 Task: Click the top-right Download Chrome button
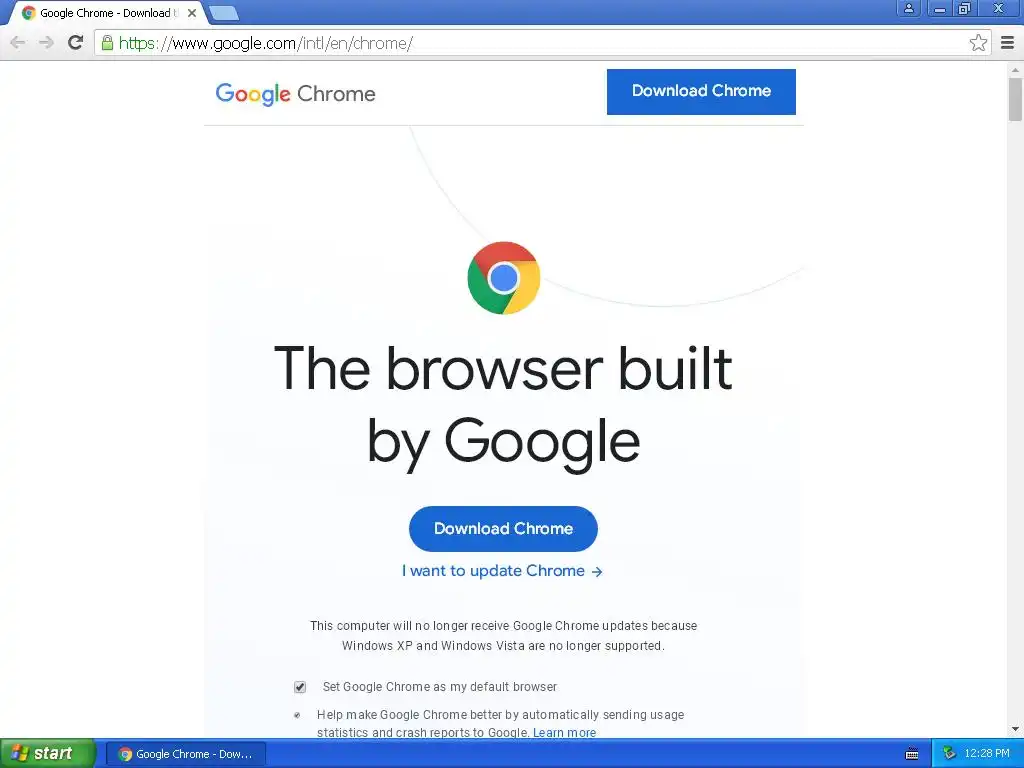tap(701, 91)
